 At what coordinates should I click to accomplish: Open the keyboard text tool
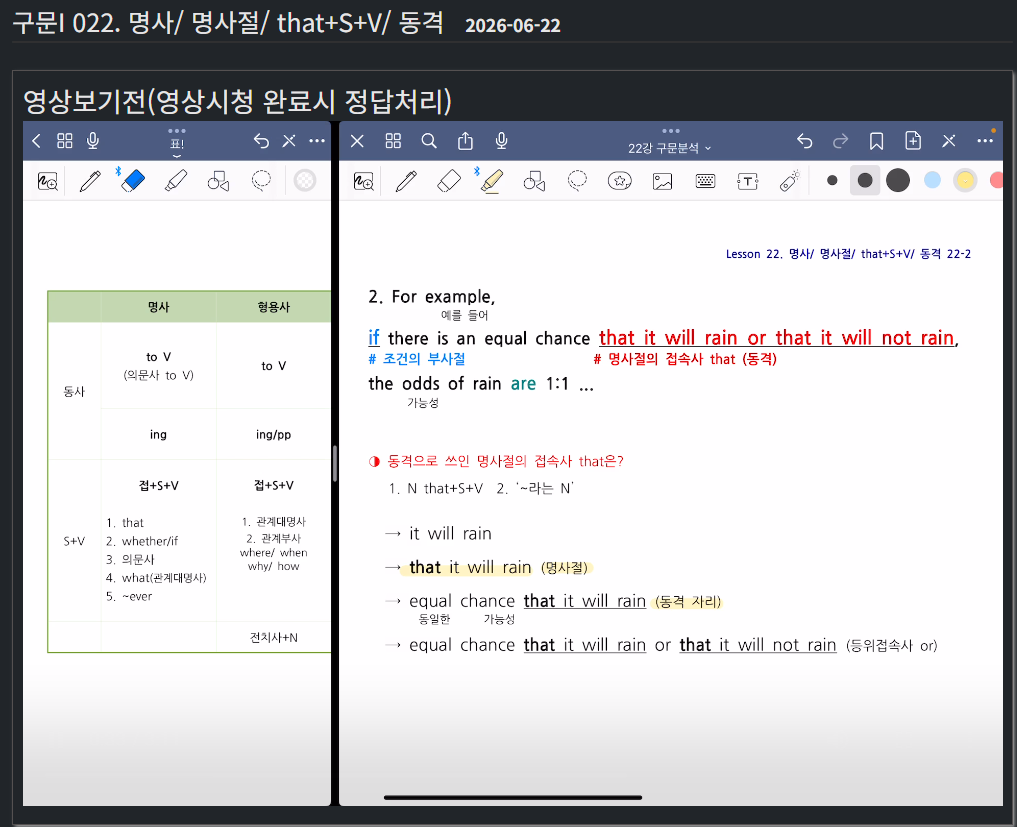pos(705,181)
